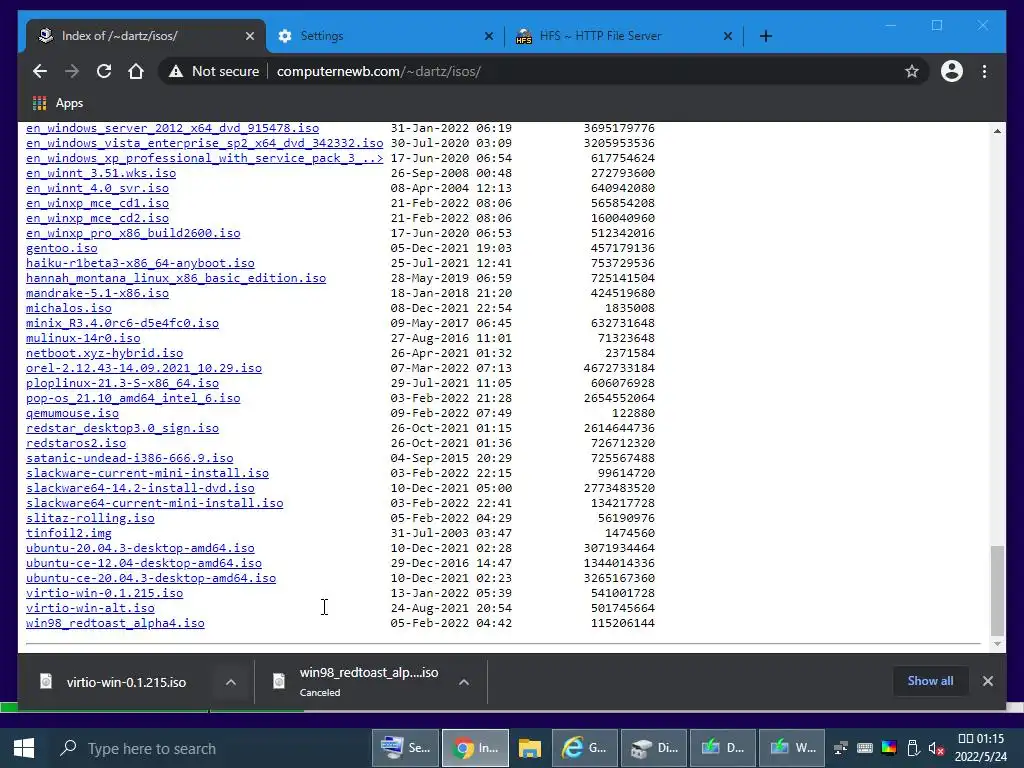
Task: Download slitaz-rolling.iso
Action: click(x=90, y=519)
